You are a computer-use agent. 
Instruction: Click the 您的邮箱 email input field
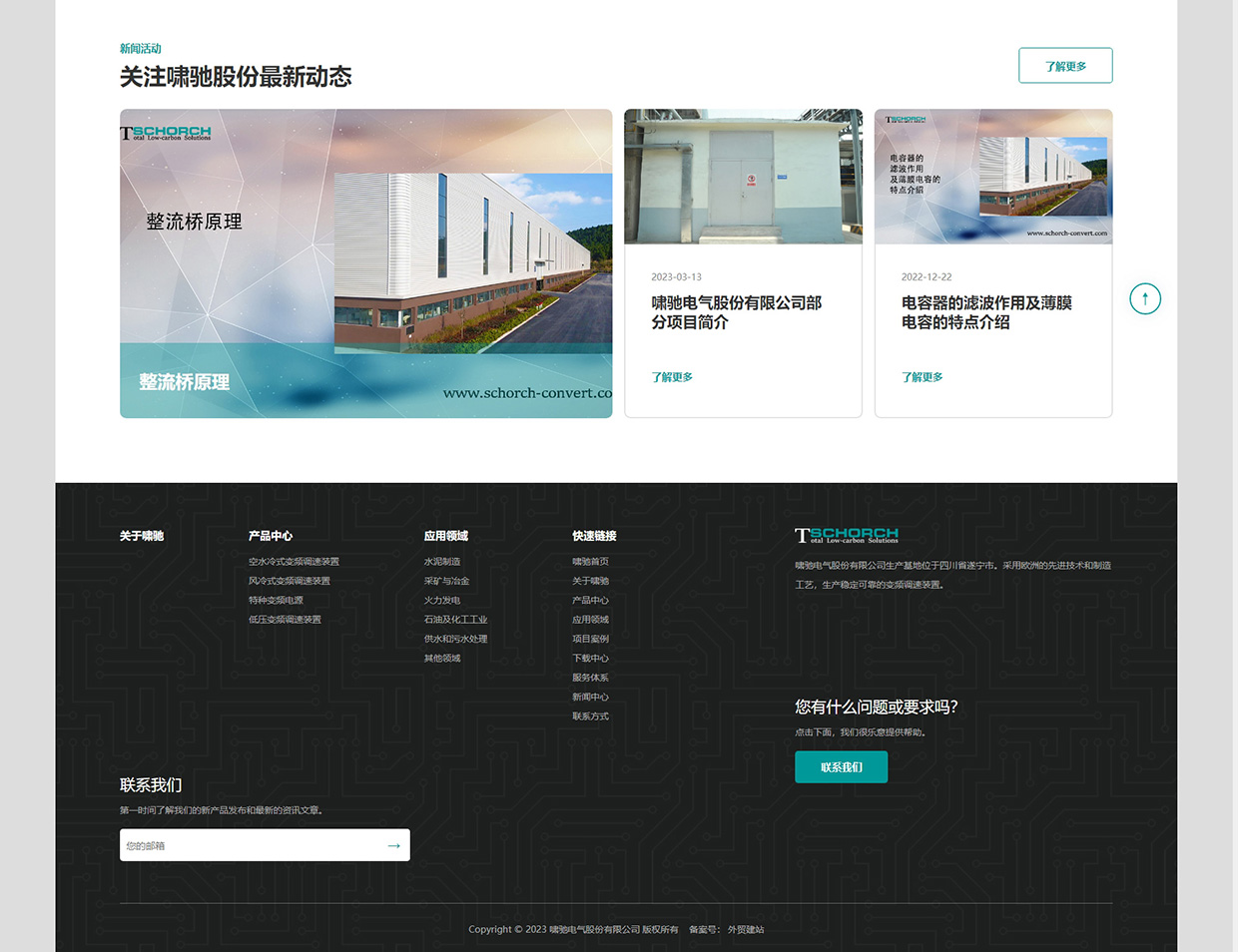(250, 845)
